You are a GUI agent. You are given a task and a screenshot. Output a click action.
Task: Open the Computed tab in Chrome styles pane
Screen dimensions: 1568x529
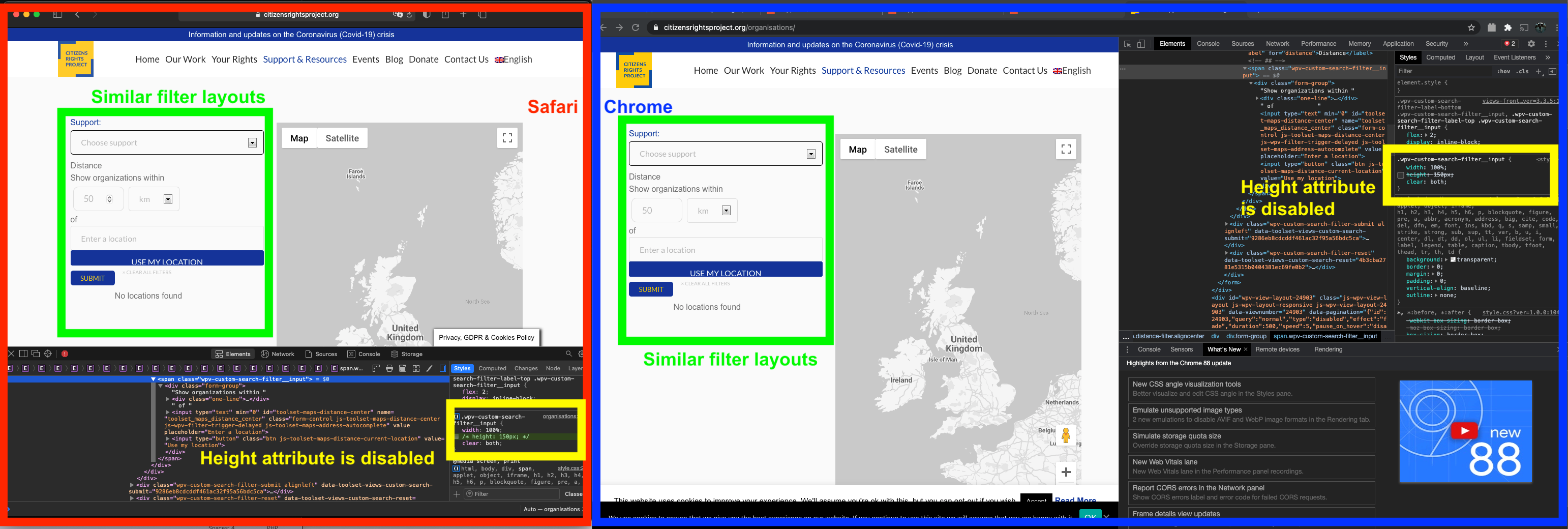pyautogui.click(x=1440, y=57)
